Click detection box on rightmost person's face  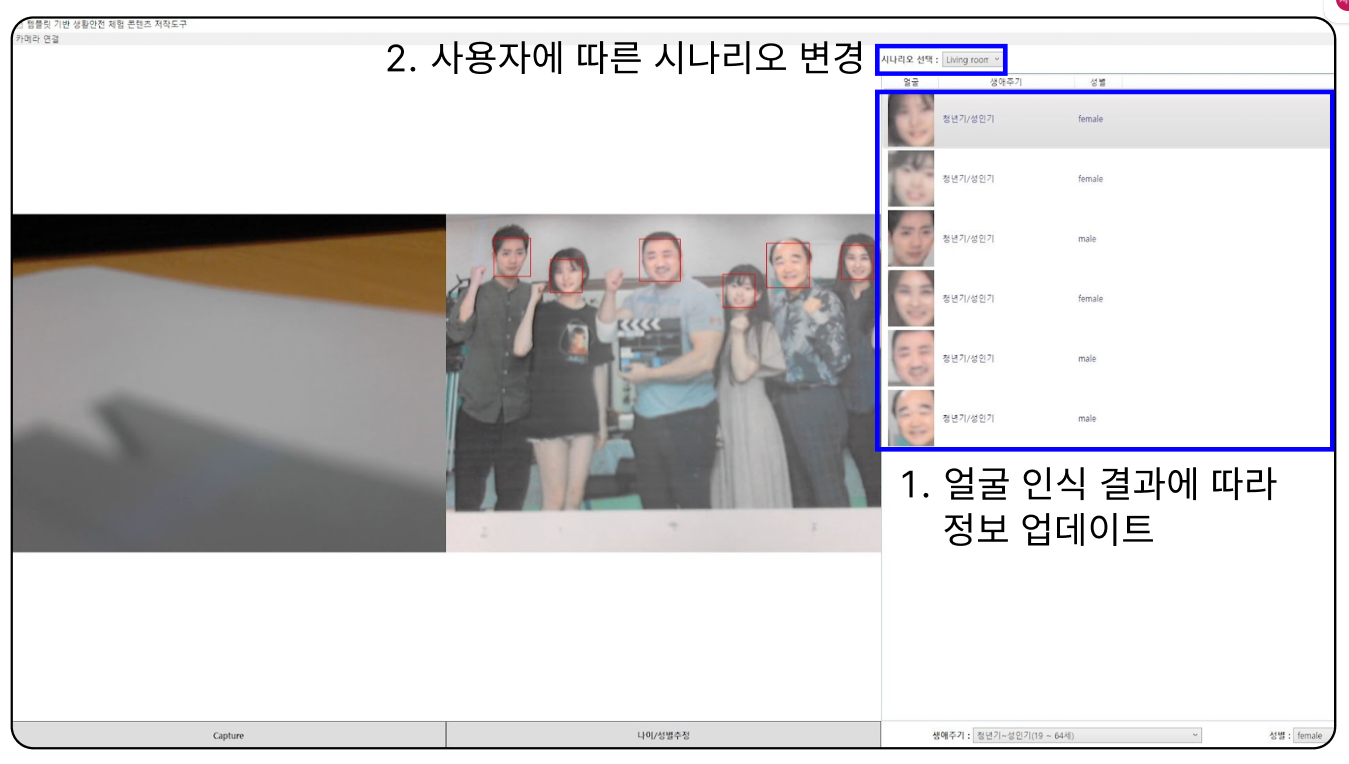coord(855,262)
